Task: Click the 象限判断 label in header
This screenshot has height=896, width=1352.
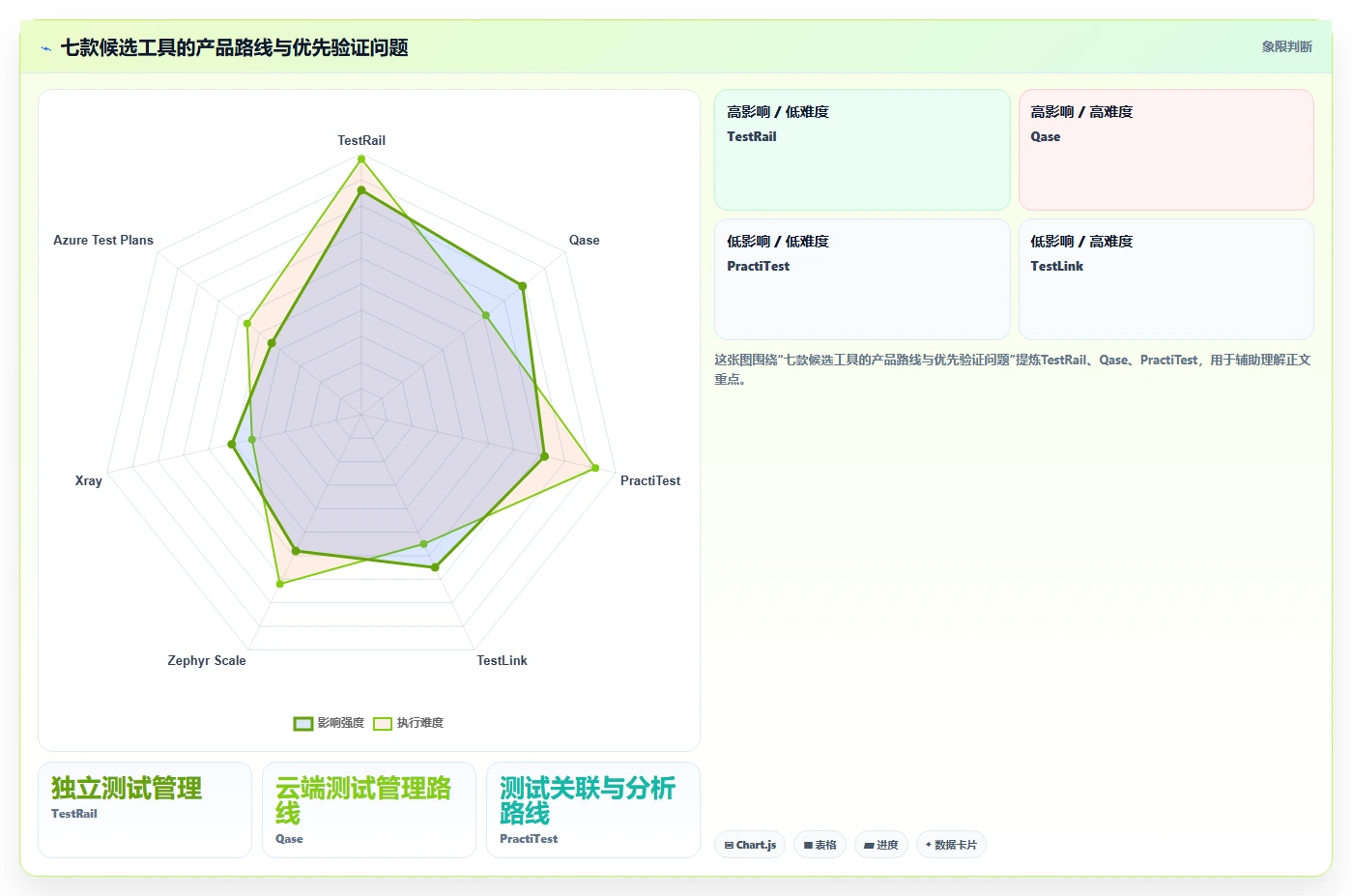Action: point(1286,46)
